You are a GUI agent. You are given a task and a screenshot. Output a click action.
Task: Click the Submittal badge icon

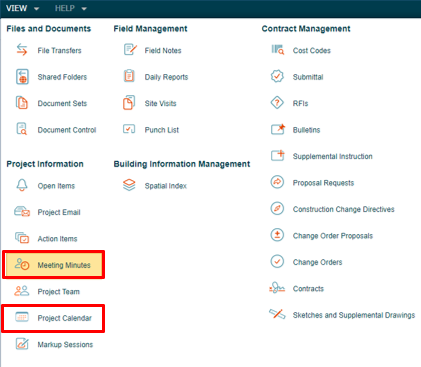tap(277, 76)
